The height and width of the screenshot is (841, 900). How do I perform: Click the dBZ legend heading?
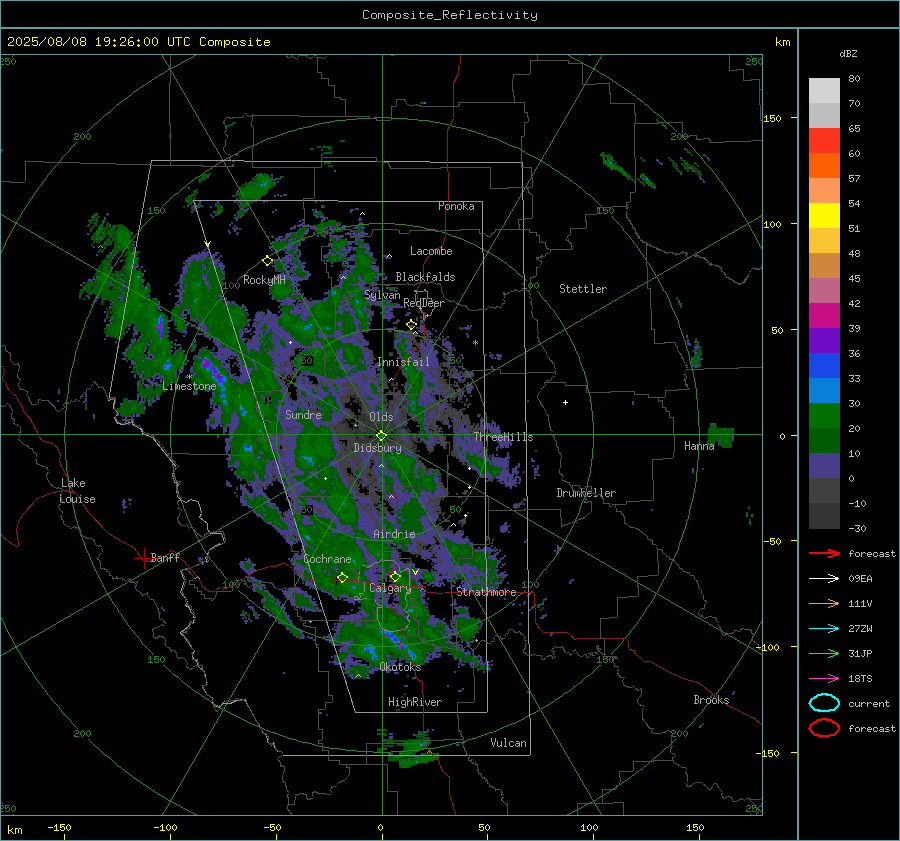pos(848,54)
